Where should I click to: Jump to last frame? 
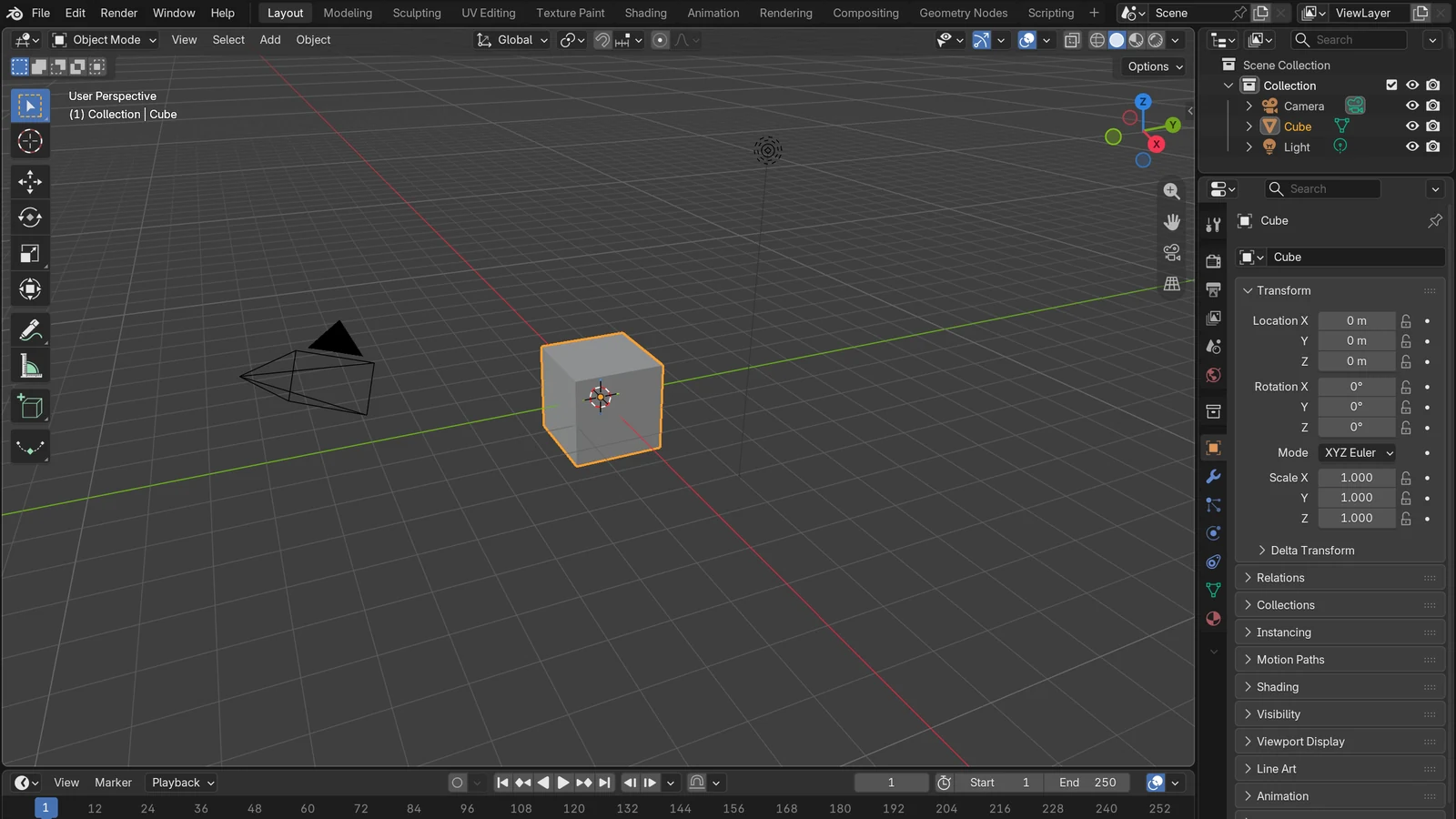point(604,783)
